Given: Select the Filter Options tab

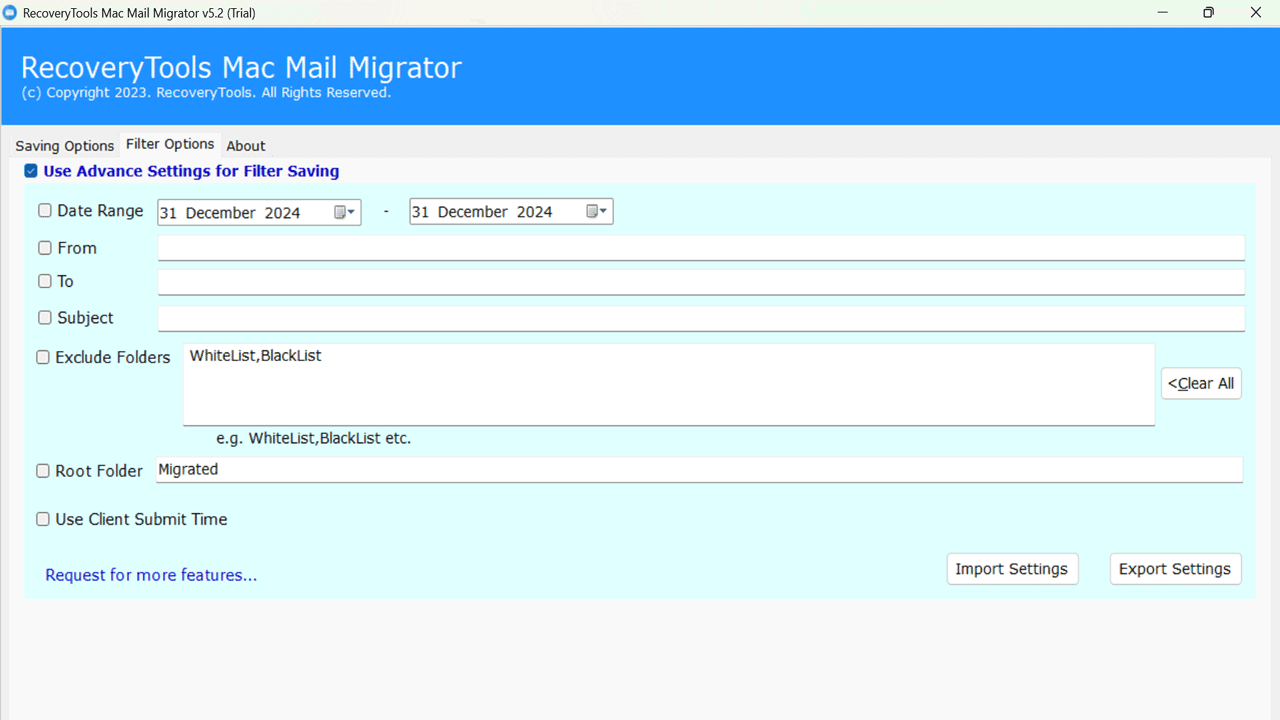Looking at the screenshot, I should 170,144.
